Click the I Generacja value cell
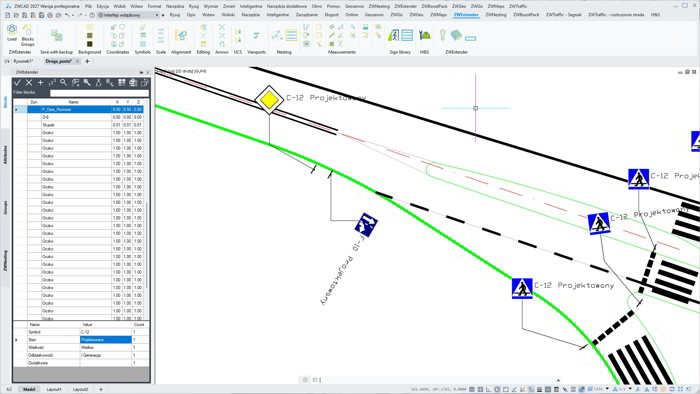 [x=106, y=356]
